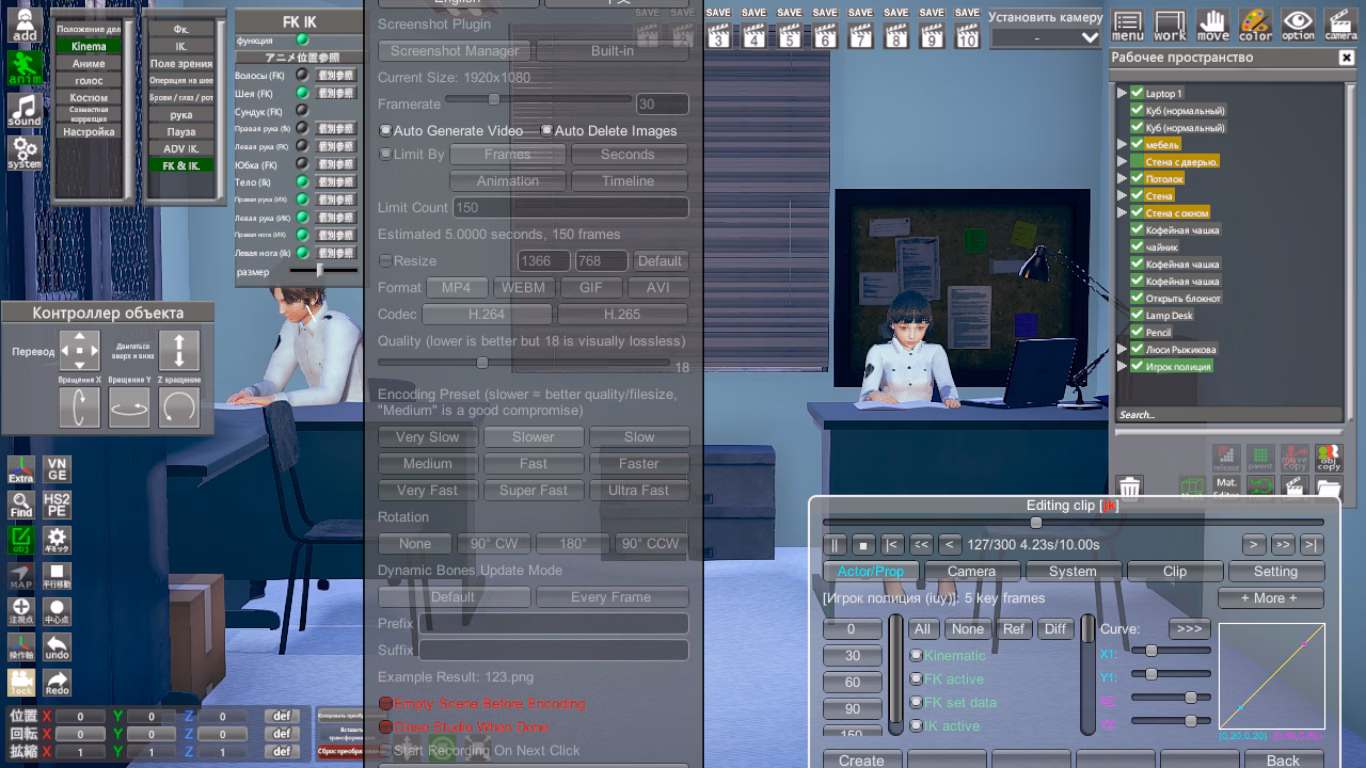Click the undo arrow icon
Viewport: 1366px width, 768px height.
pyautogui.click(x=57, y=648)
